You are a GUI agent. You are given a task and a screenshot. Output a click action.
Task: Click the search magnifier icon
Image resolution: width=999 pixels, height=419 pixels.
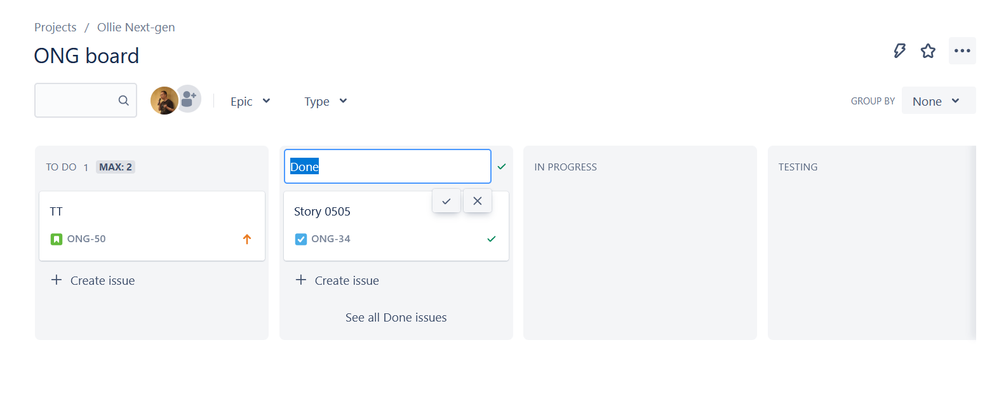click(124, 101)
